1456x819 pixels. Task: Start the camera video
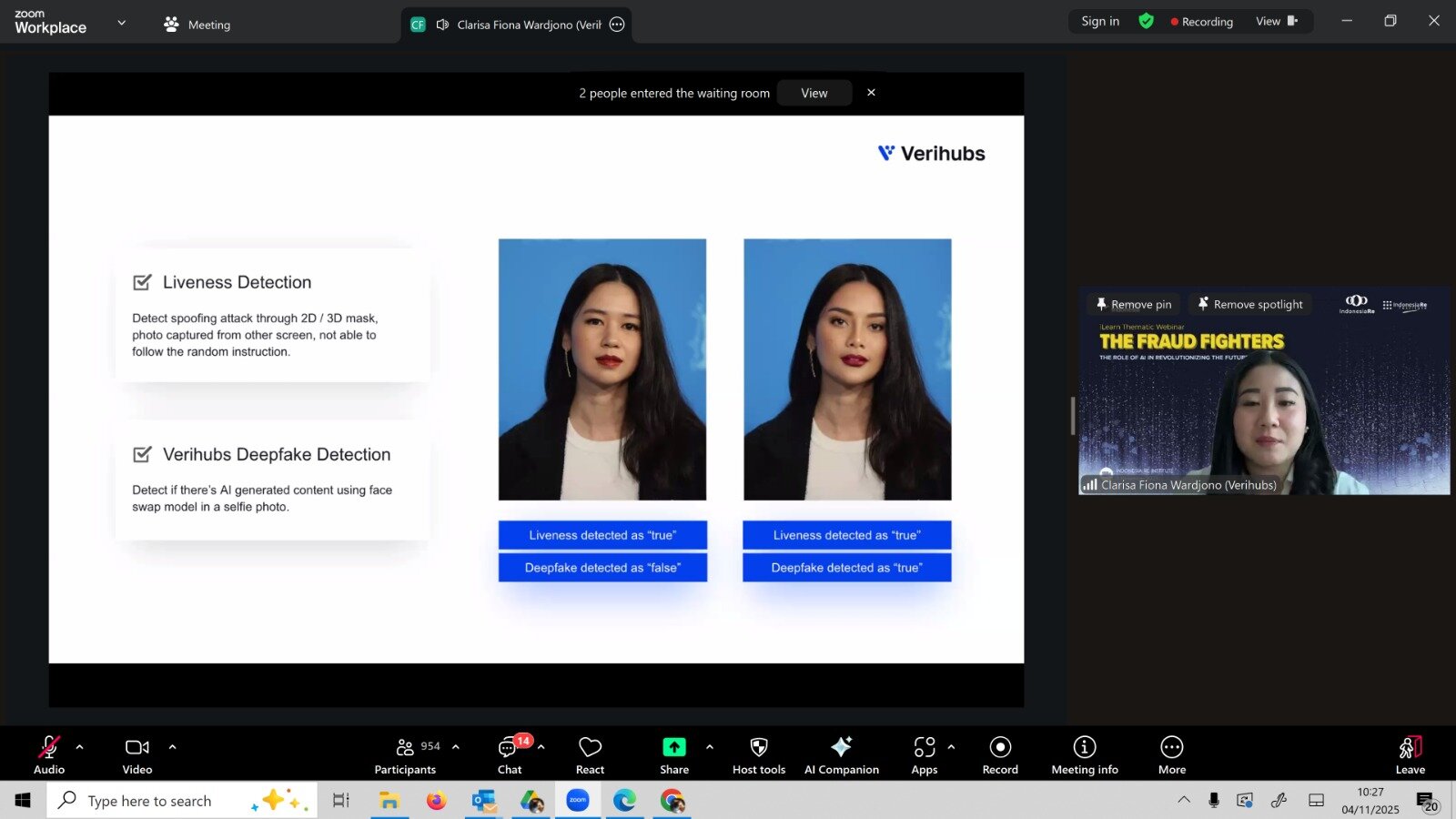pyautogui.click(x=136, y=753)
